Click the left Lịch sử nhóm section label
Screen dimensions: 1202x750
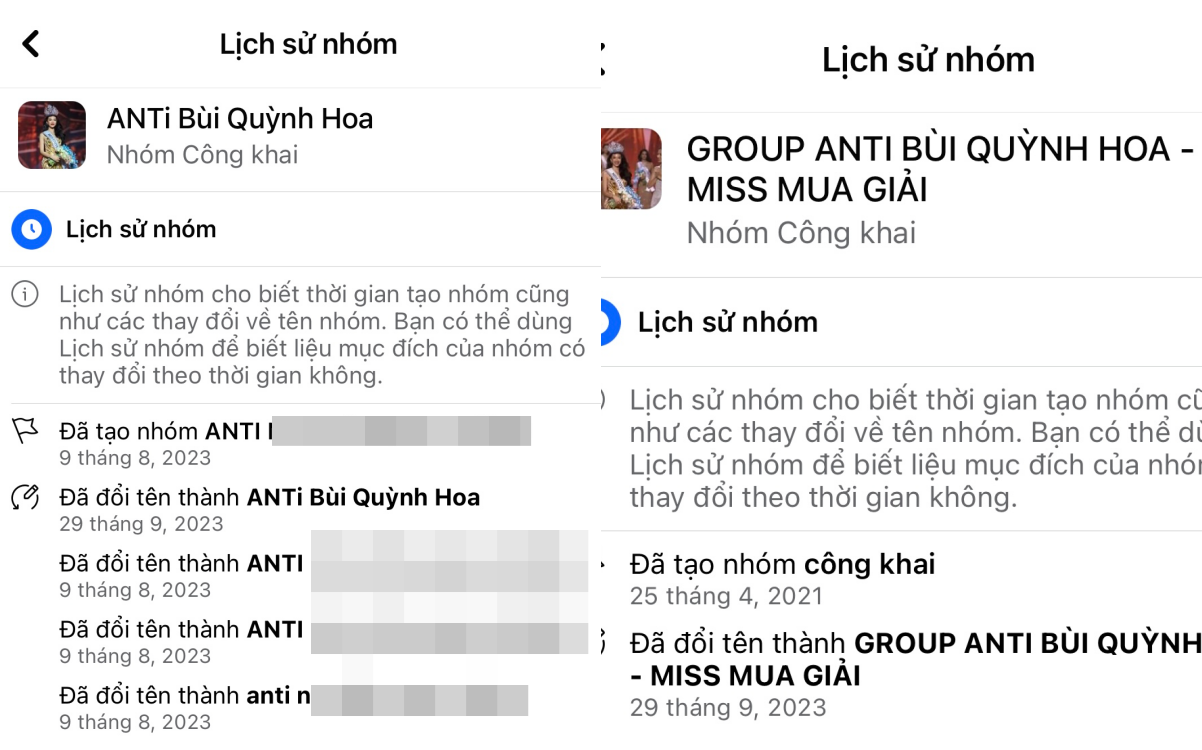141,229
